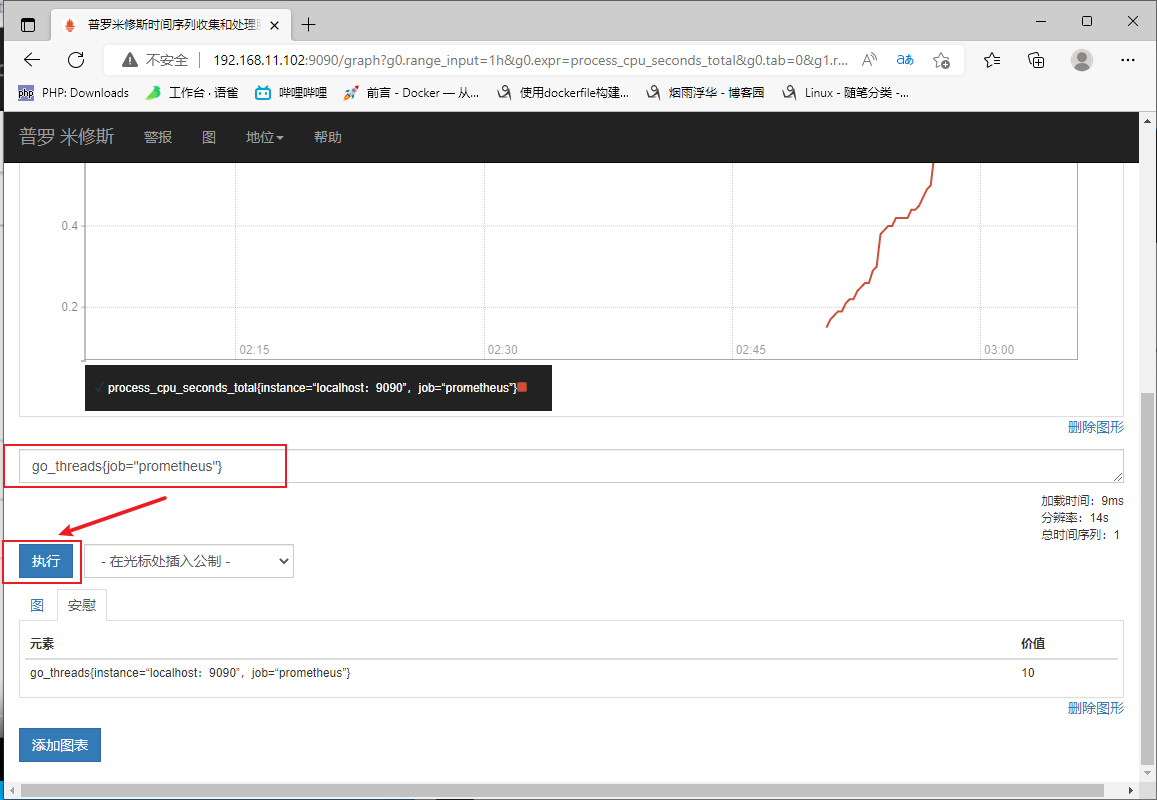The width and height of the screenshot is (1157, 800).
Task: Switch to the 图 graph tab
Action: pos(37,605)
